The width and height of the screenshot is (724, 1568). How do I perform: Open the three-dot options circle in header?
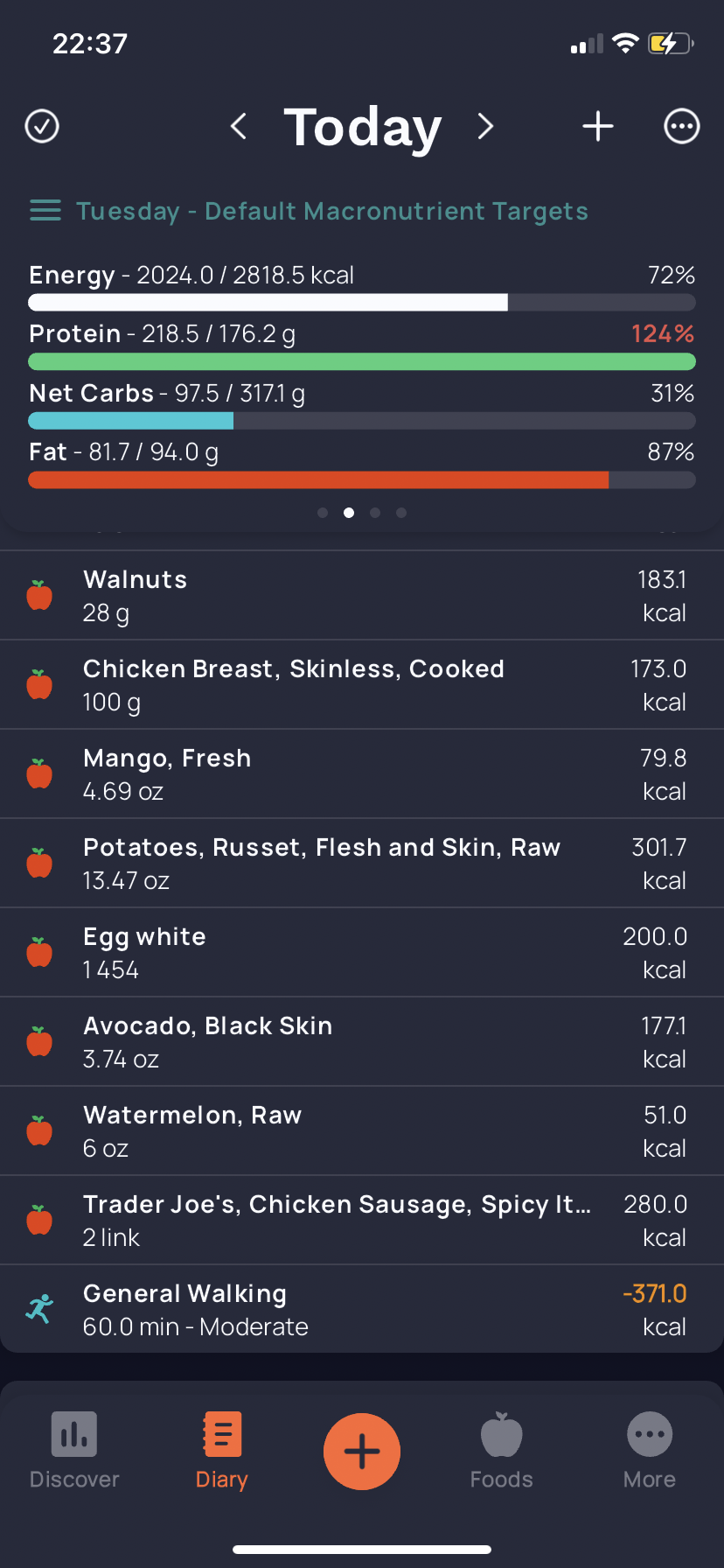[x=682, y=126]
